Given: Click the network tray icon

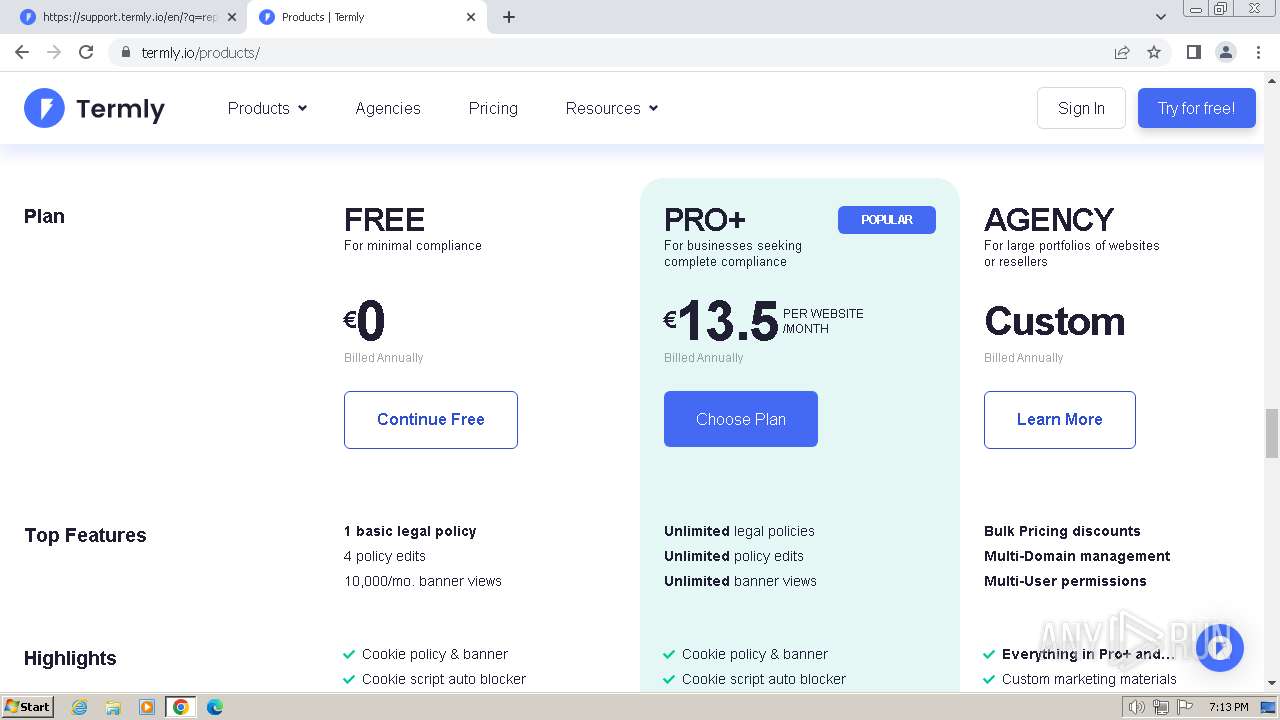Looking at the screenshot, I should tap(1161, 707).
